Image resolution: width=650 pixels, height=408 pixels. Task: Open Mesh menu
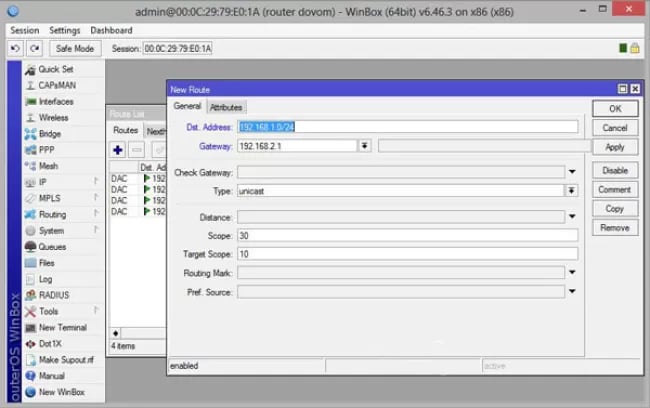coord(49,166)
